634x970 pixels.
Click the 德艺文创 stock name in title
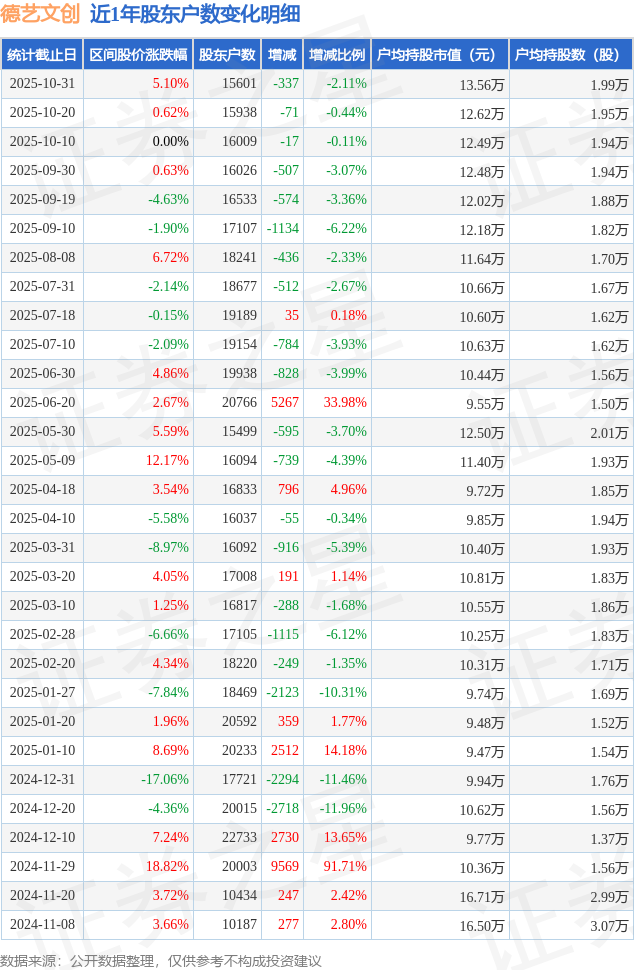[x=41, y=14]
